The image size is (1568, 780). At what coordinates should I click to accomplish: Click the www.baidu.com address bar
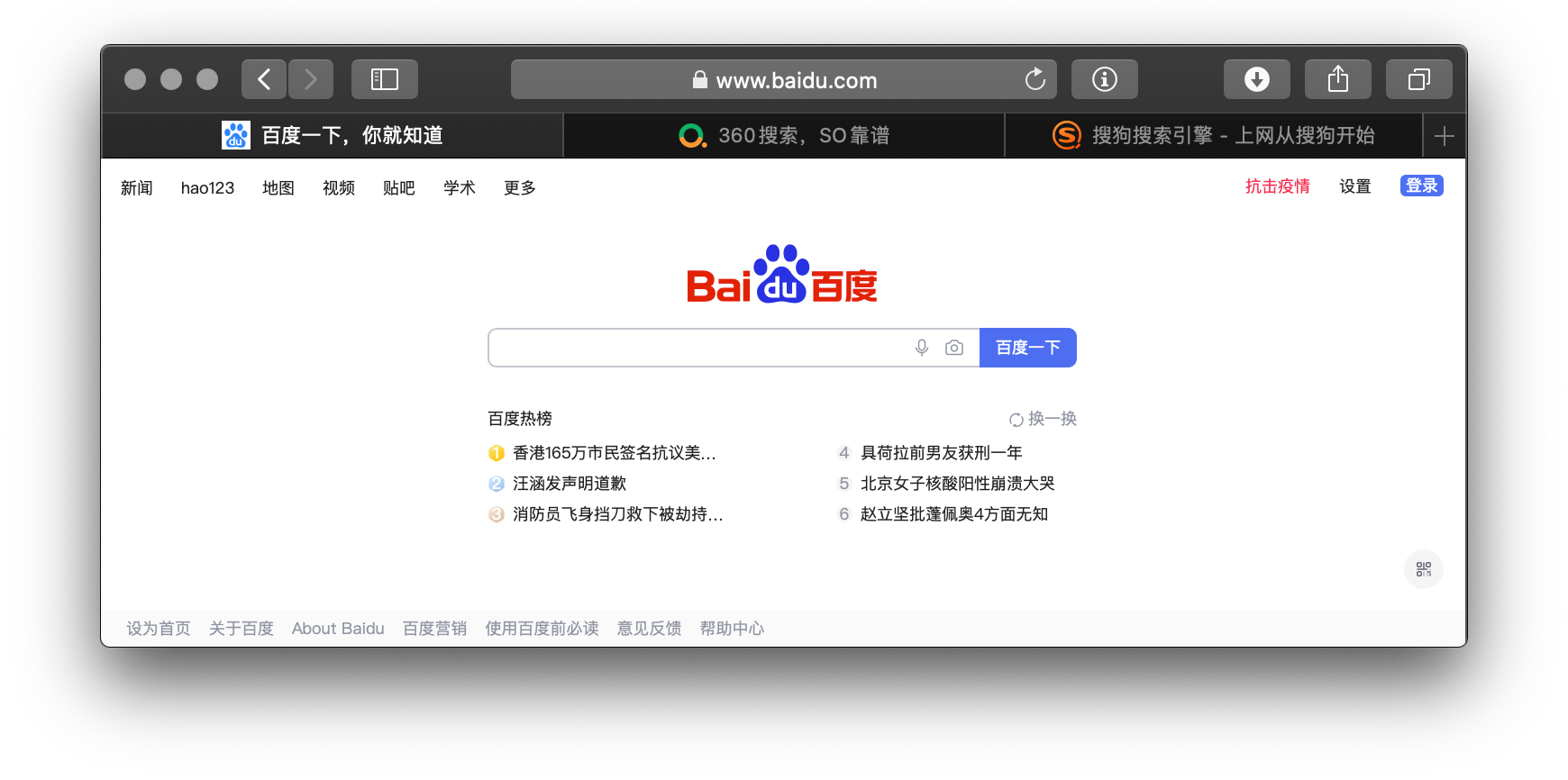[x=784, y=79]
